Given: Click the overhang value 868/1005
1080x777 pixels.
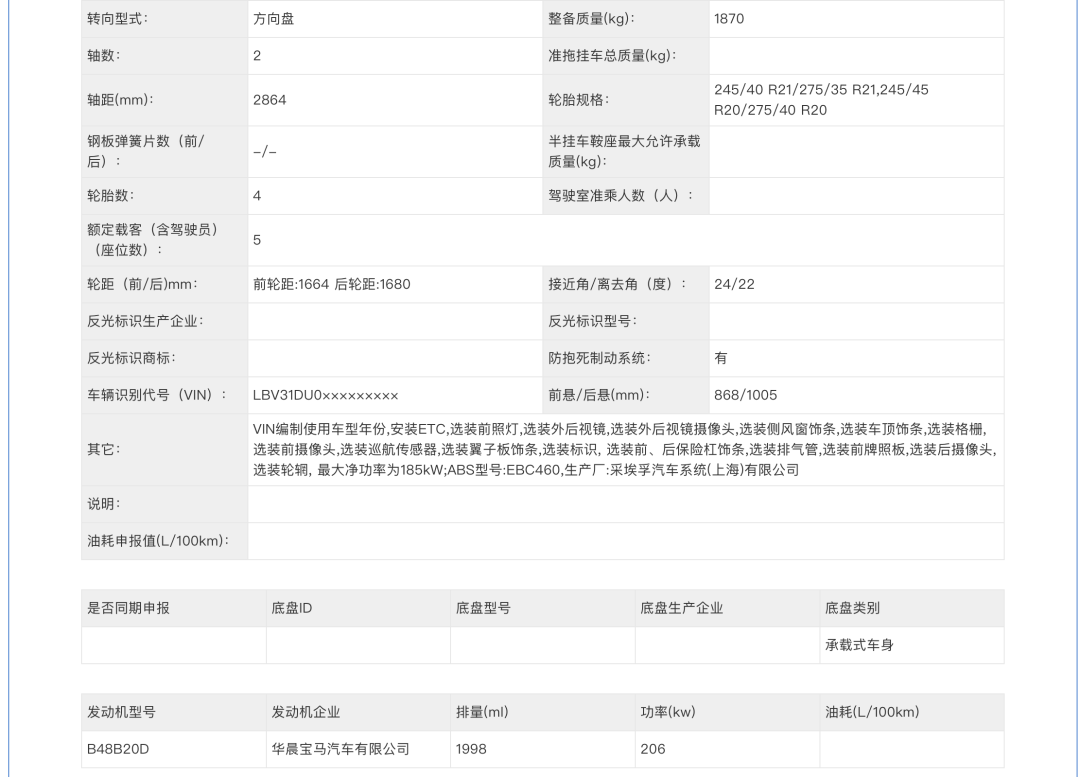Looking at the screenshot, I should coord(745,395).
